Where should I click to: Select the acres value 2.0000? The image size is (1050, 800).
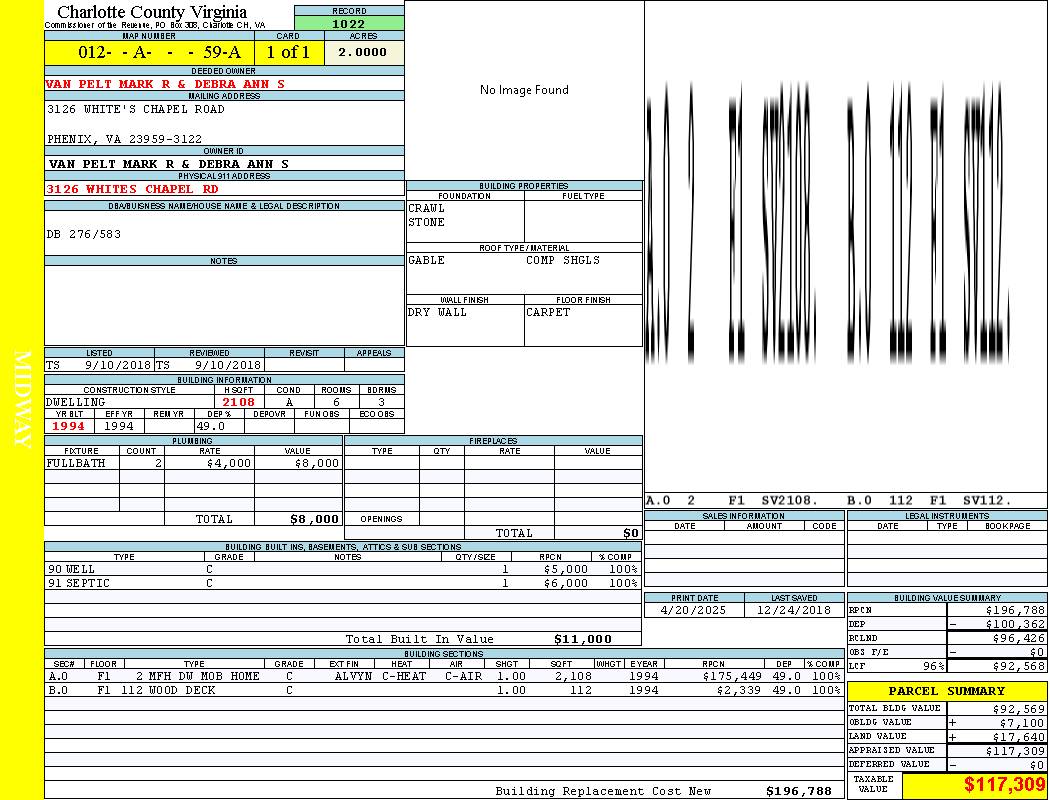[x=362, y=52]
